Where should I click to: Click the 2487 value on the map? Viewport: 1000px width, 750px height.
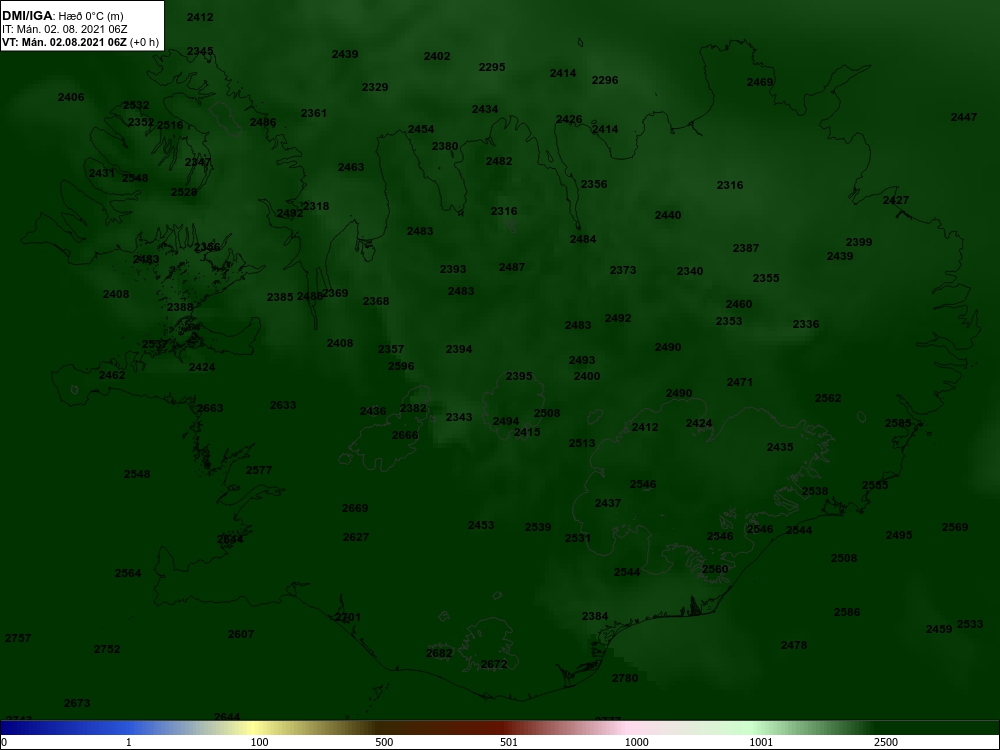point(511,267)
